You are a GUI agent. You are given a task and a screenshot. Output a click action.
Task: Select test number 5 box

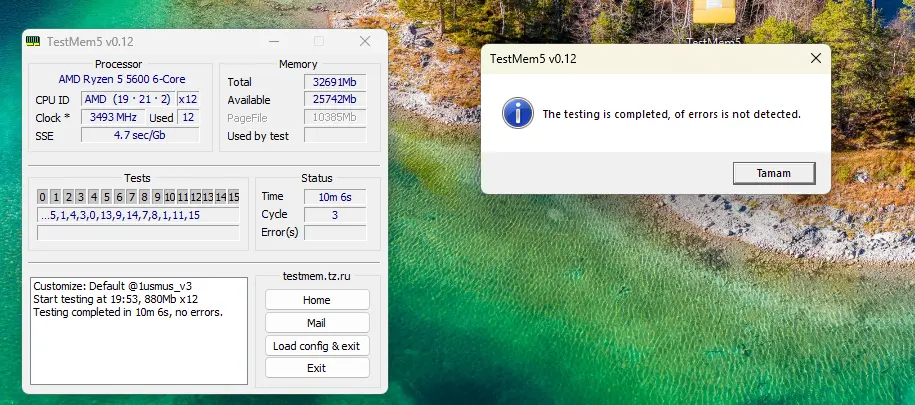(106, 197)
